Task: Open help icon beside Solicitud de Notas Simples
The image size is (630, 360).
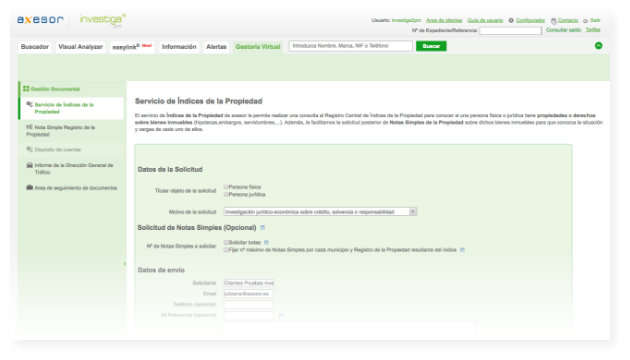Action: tap(262, 228)
